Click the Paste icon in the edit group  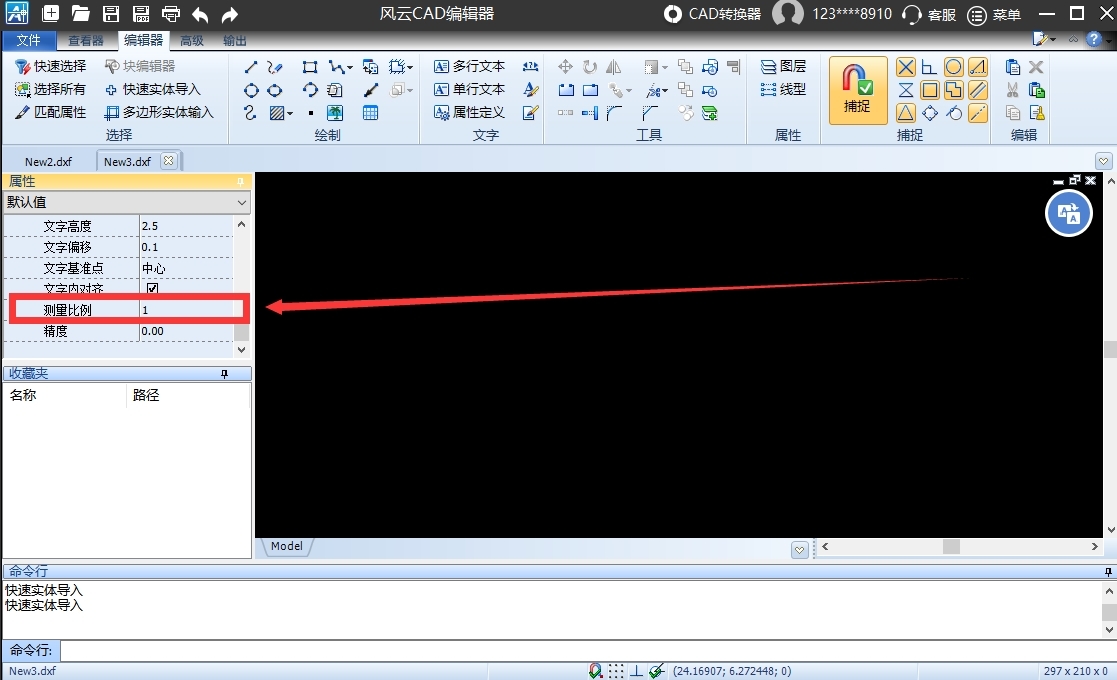(x=1012, y=67)
